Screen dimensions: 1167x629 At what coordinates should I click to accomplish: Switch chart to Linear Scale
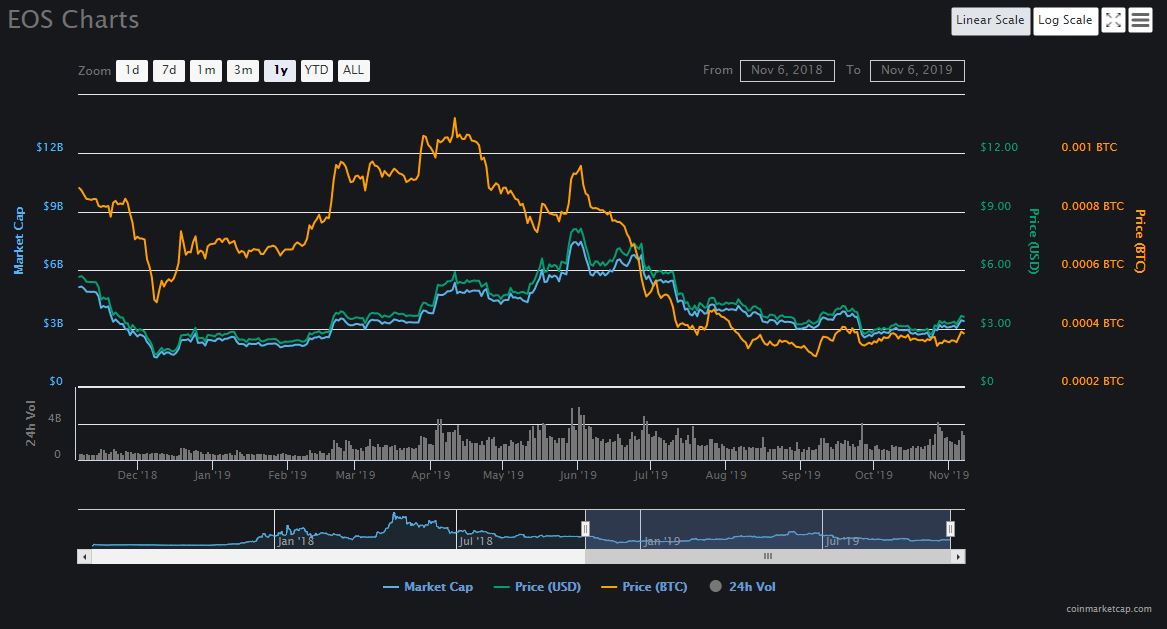pos(990,21)
